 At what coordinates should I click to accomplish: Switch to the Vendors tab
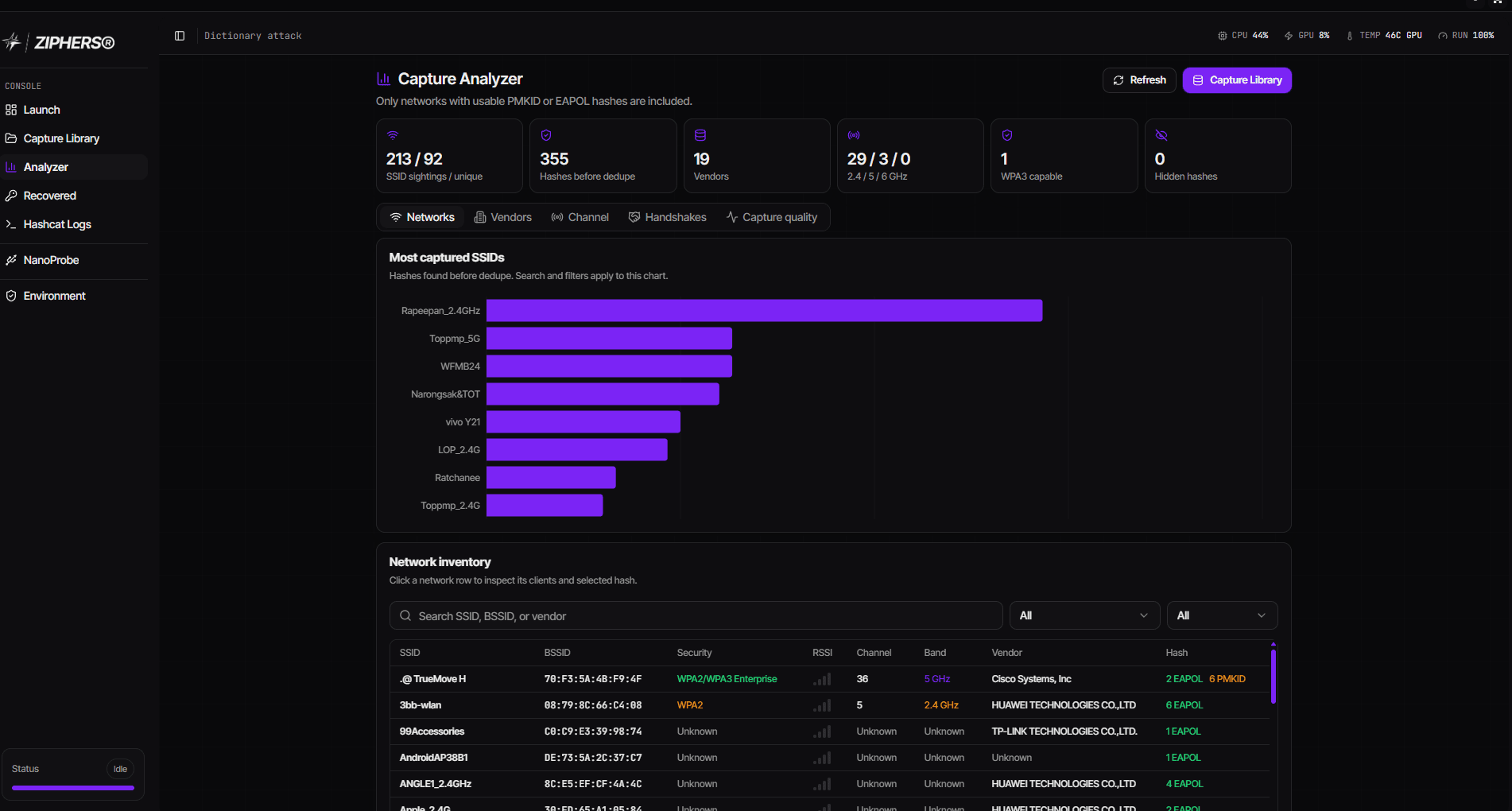pyautogui.click(x=503, y=217)
